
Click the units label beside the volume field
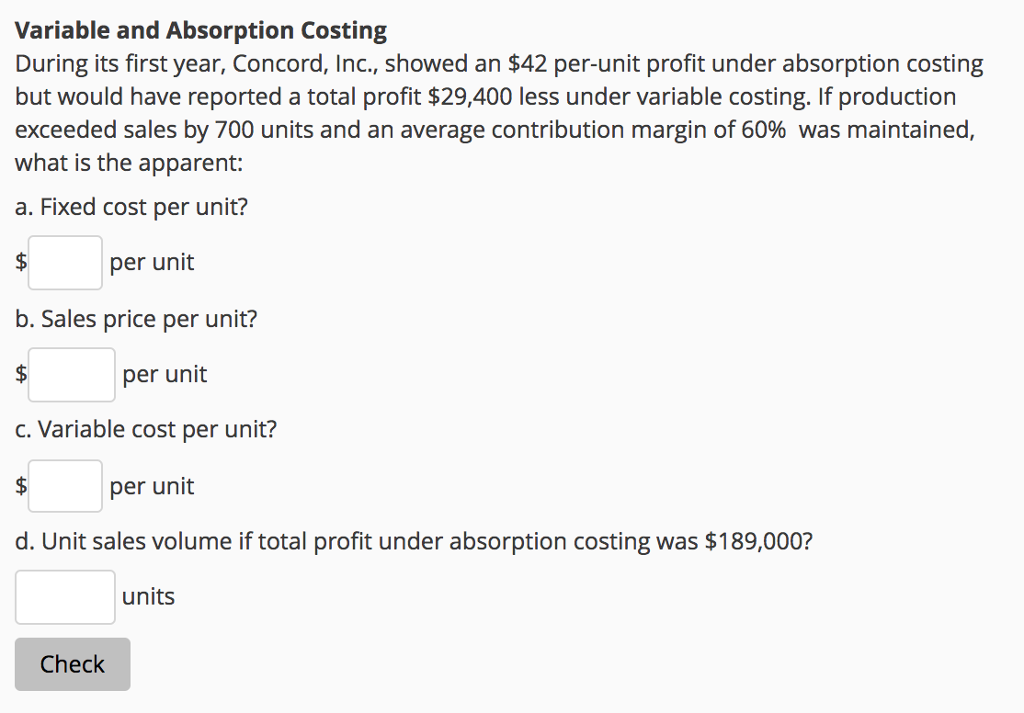pos(150,596)
